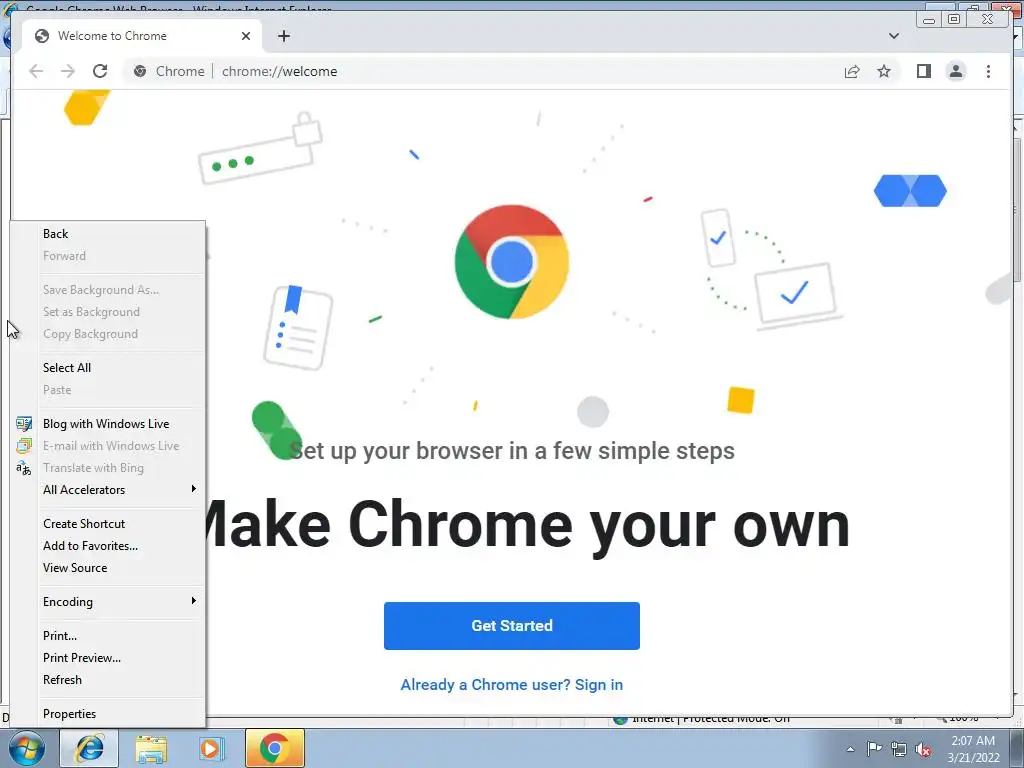
Task: Switch to Internet Explorer on taskbar
Action: tap(89, 748)
